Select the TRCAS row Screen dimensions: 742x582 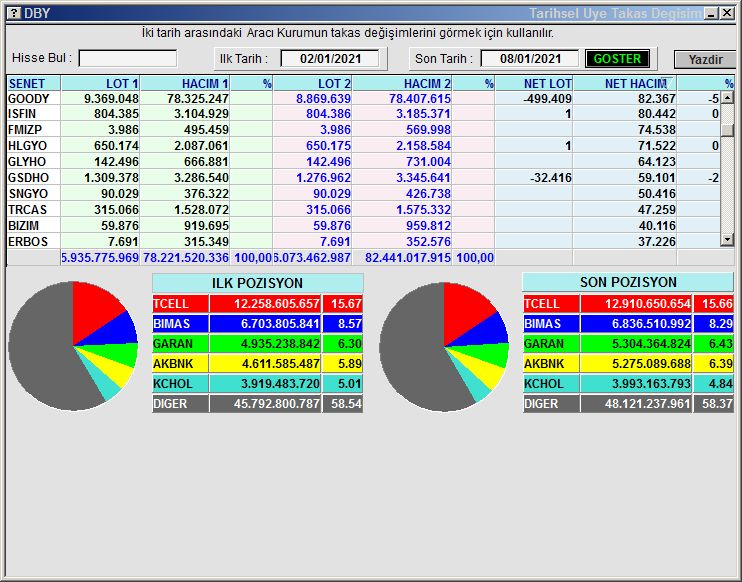pyautogui.click(x=363, y=210)
